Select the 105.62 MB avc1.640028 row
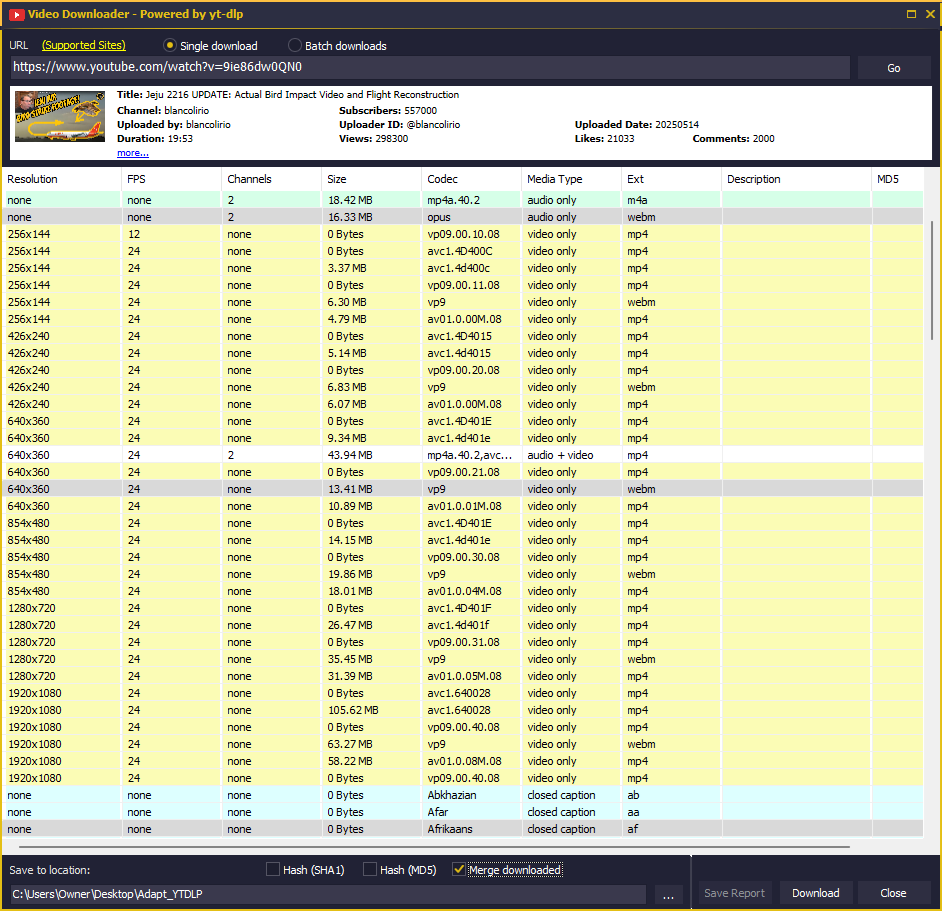The width and height of the screenshot is (942, 911). [463, 710]
